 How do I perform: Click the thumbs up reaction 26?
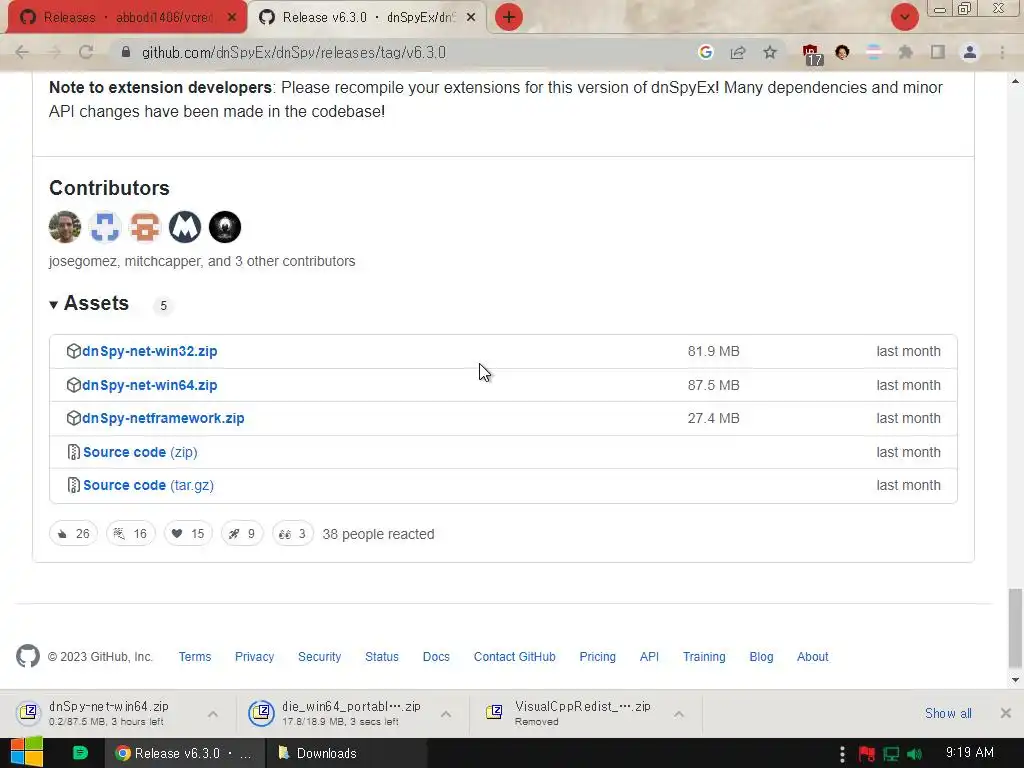point(73,534)
